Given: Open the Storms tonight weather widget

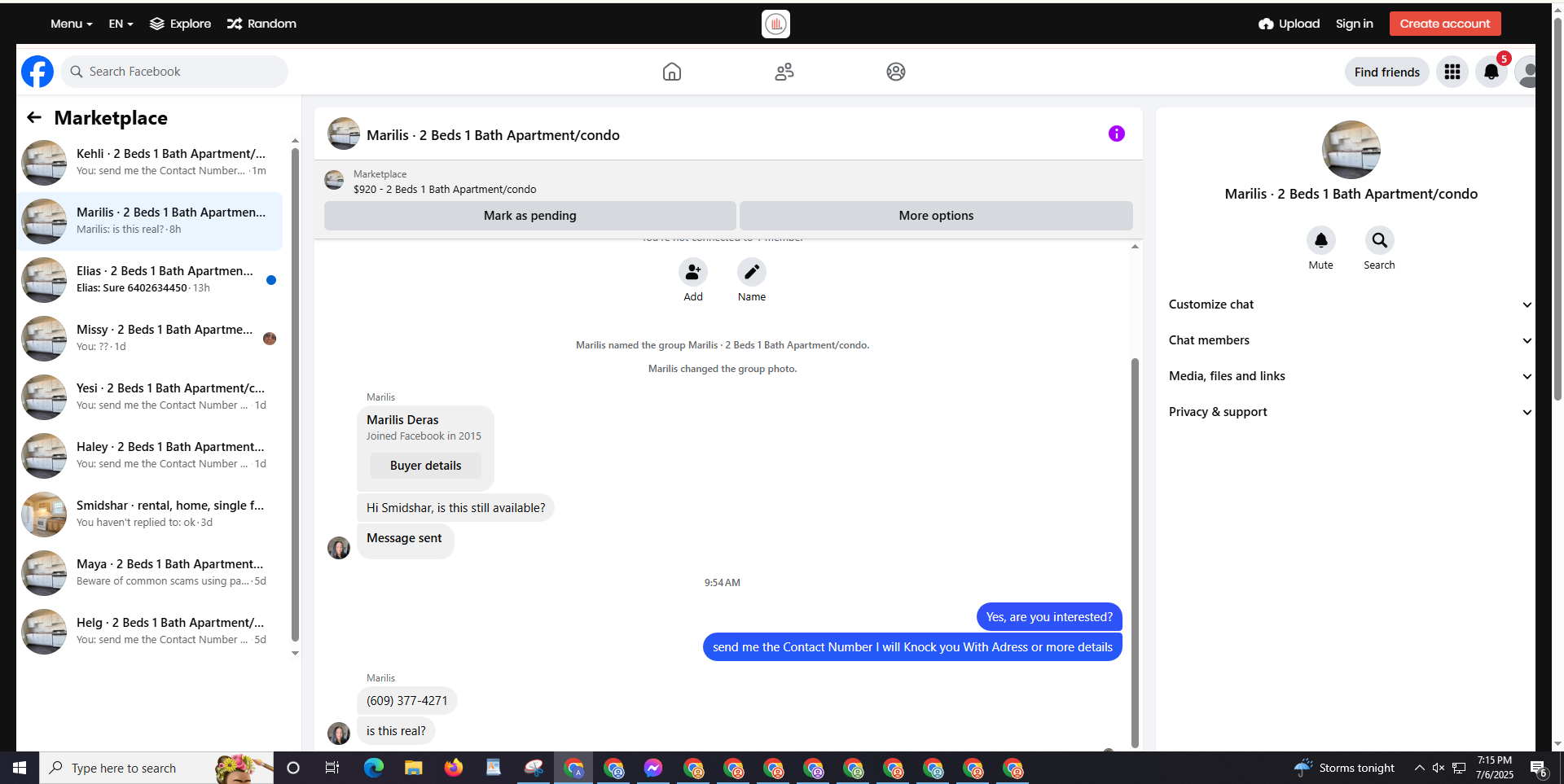Looking at the screenshot, I should [x=1345, y=768].
